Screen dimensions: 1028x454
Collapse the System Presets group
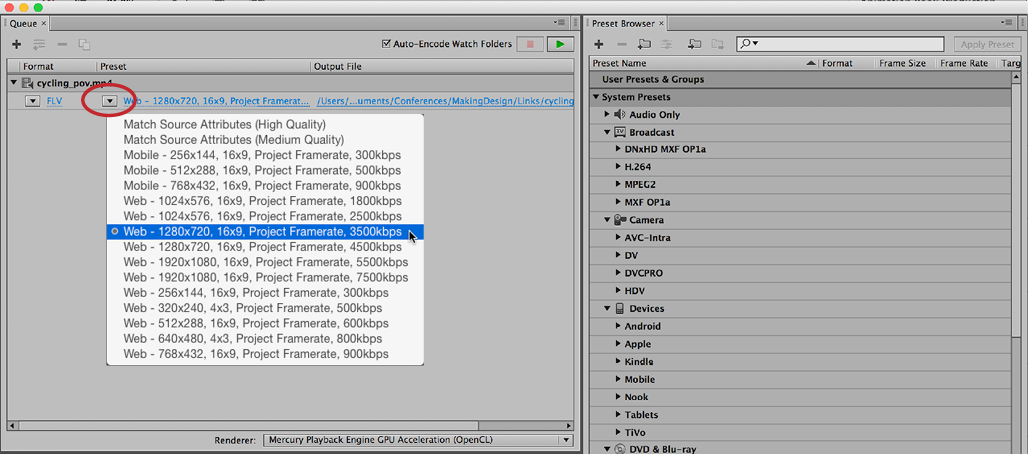[x=596, y=97]
